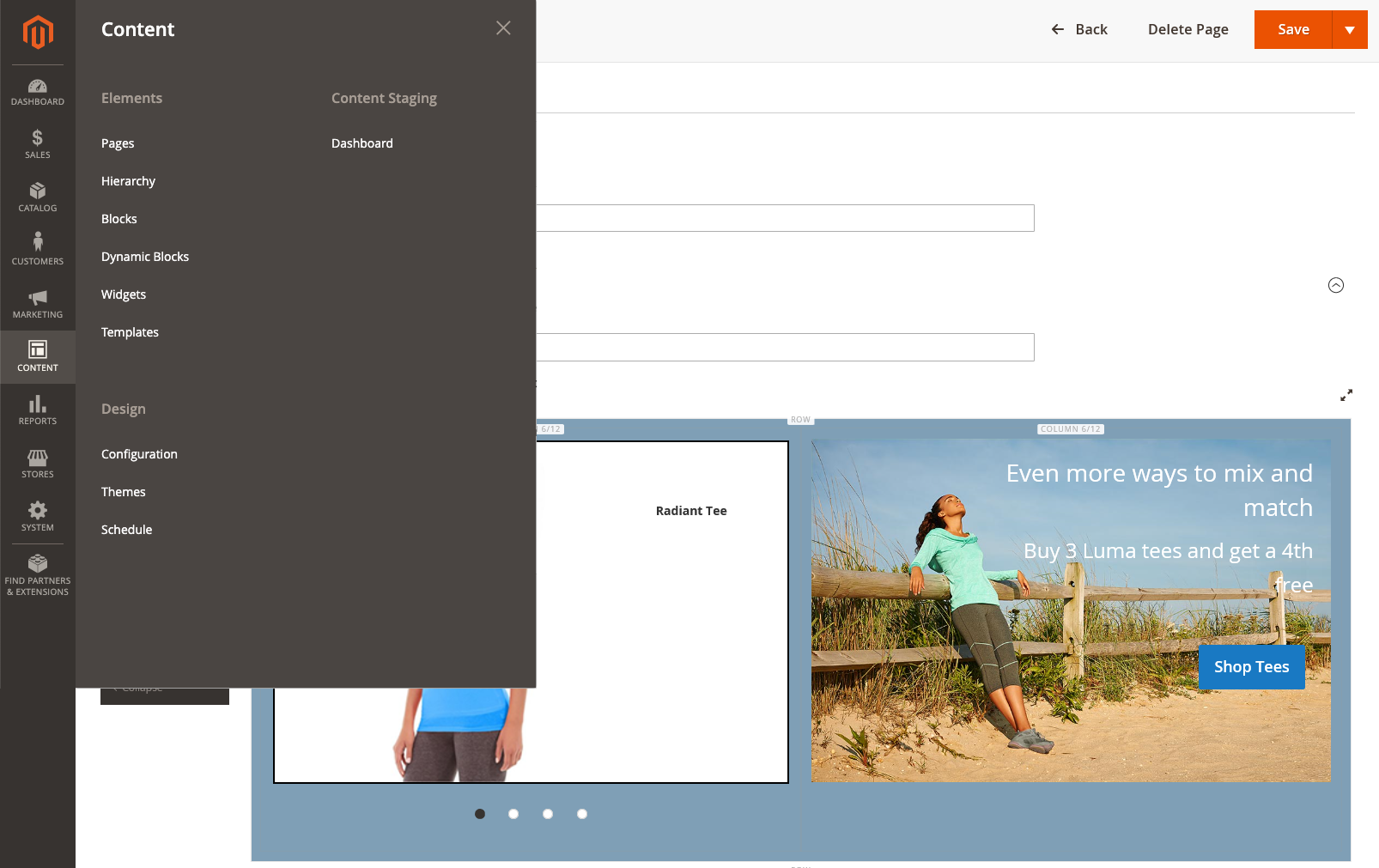Select first slider navigation dot
Screen dimensions: 1379x868
click(x=480, y=814)
